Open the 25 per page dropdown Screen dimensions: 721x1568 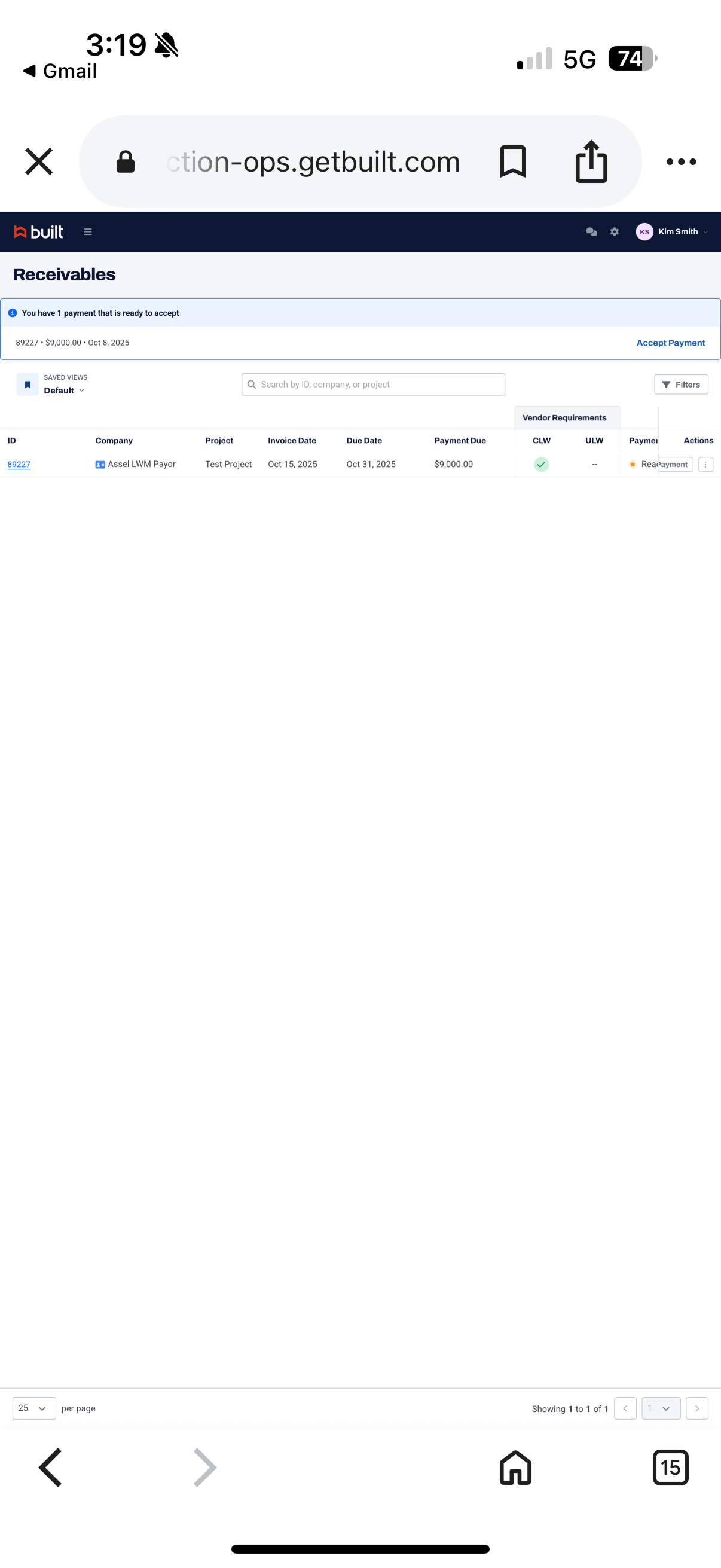[34, 1408]
